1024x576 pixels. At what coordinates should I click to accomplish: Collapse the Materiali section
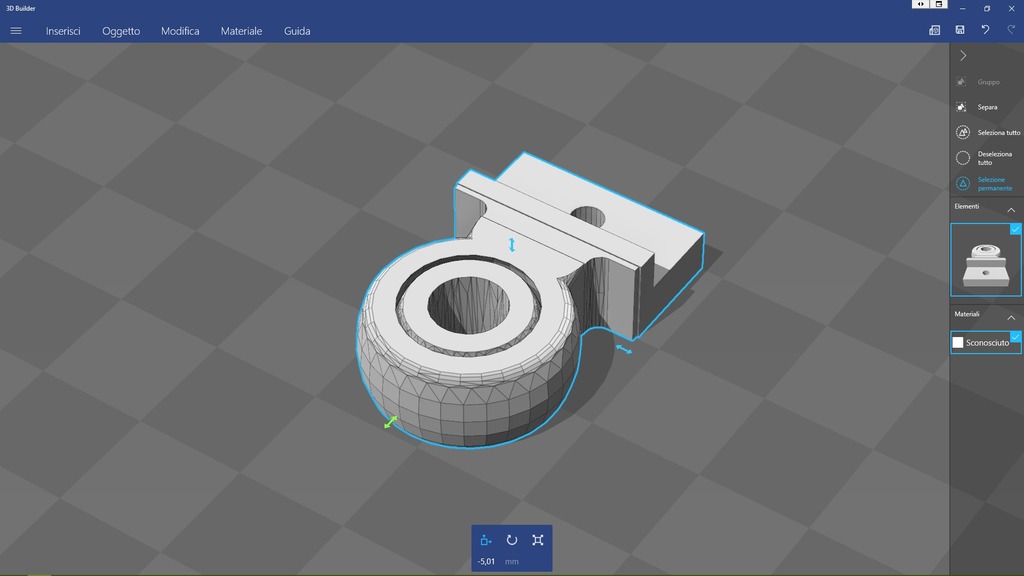coord(1011,317)
